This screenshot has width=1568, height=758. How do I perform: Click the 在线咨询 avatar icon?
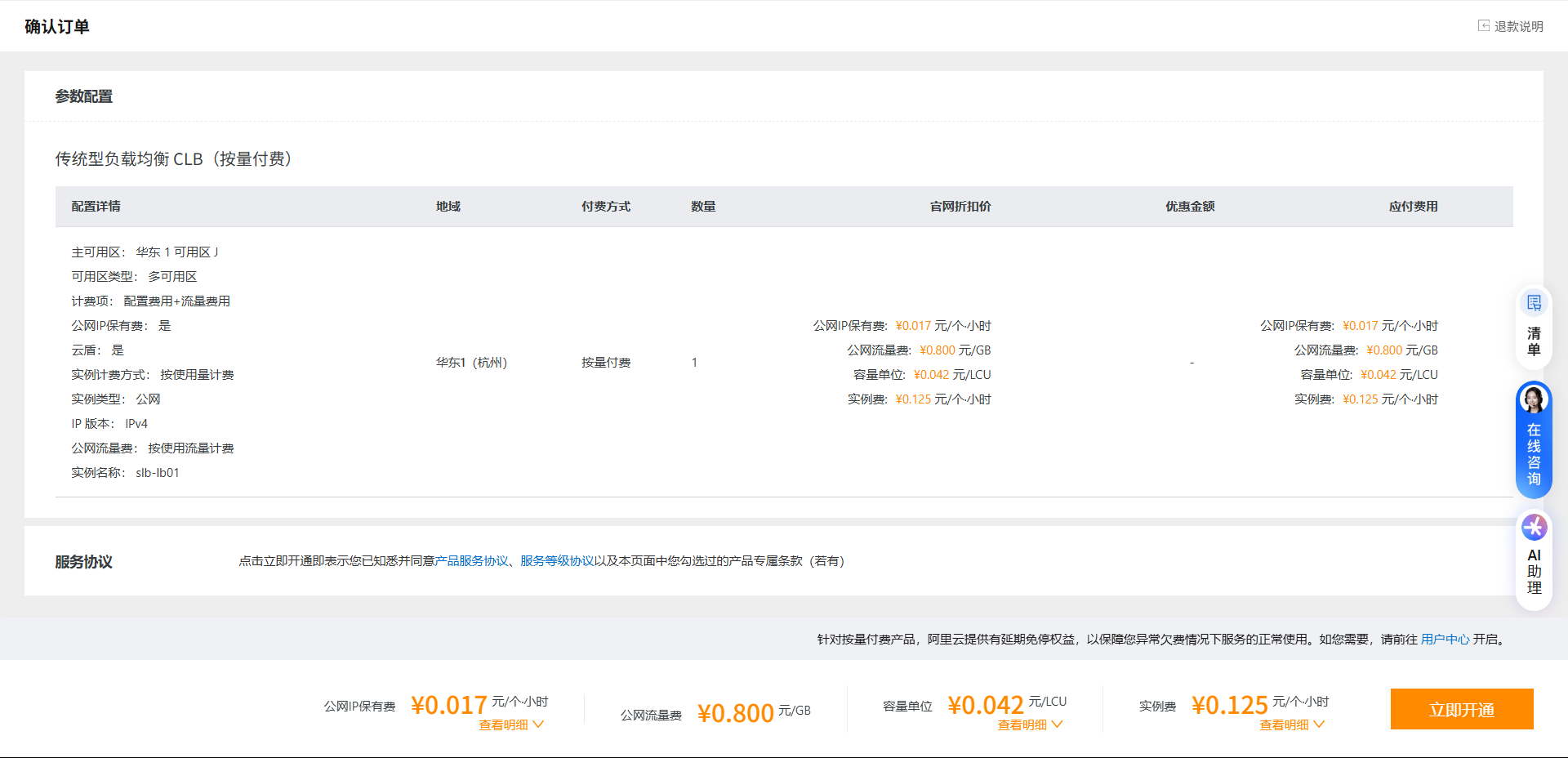[1534, 400]
